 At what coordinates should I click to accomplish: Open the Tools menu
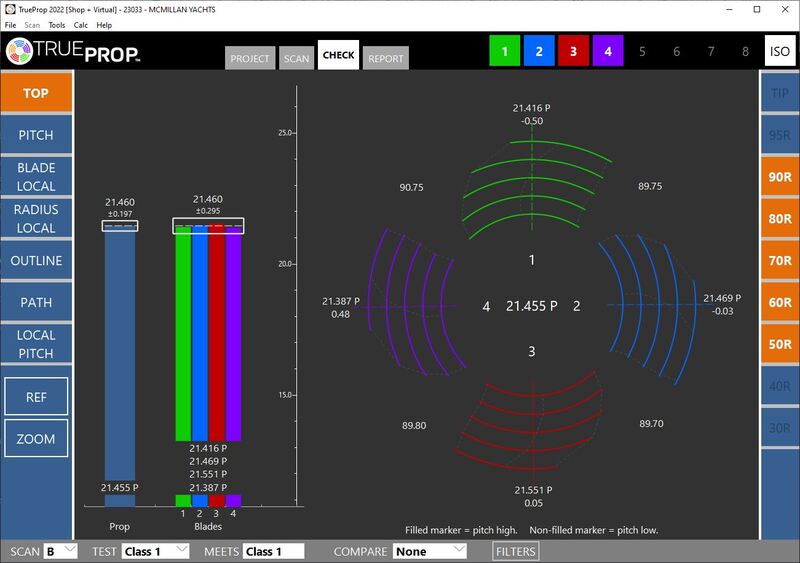coord(57,24)
